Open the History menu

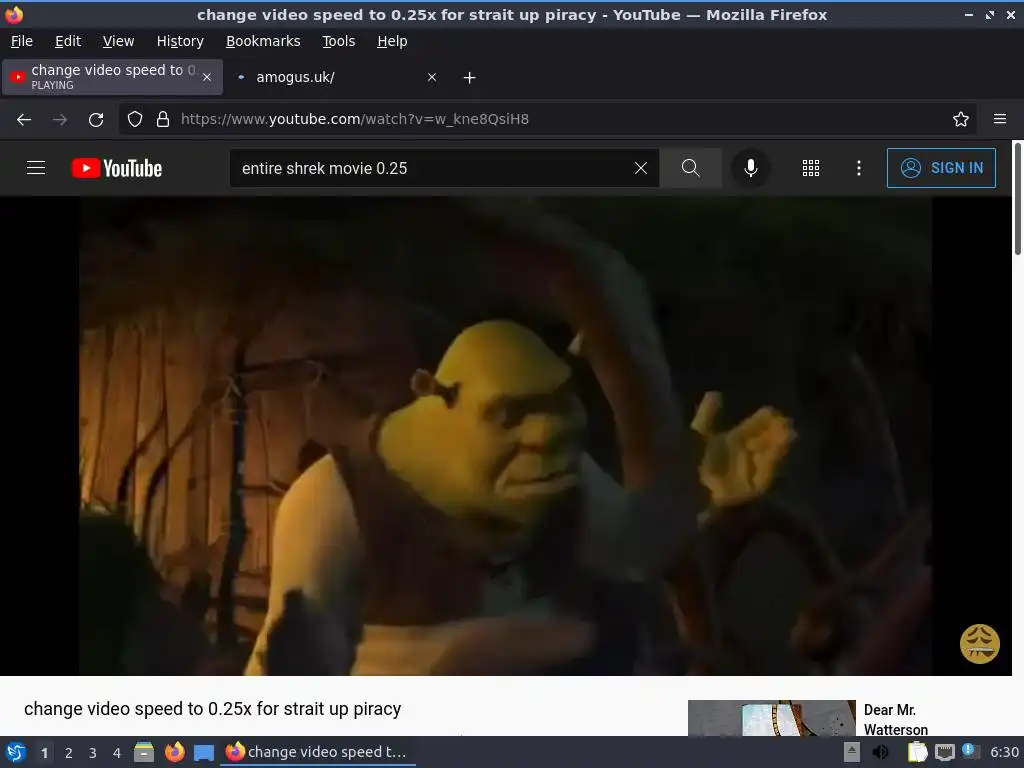pos(180,41)
